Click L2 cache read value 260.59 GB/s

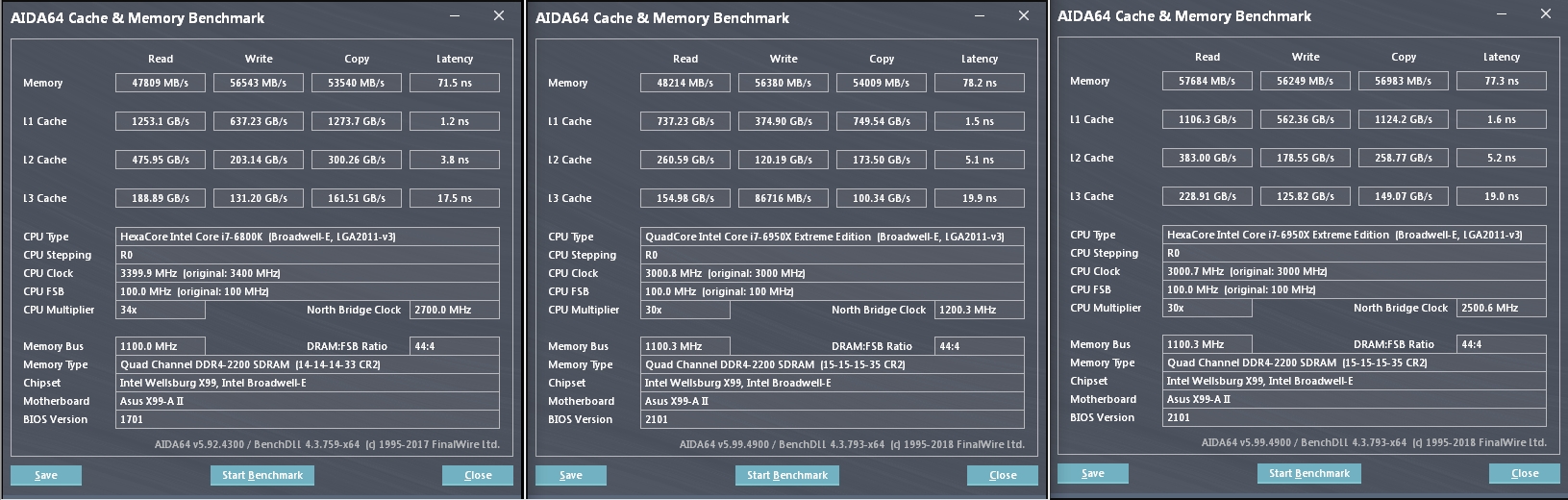point(685,160)
